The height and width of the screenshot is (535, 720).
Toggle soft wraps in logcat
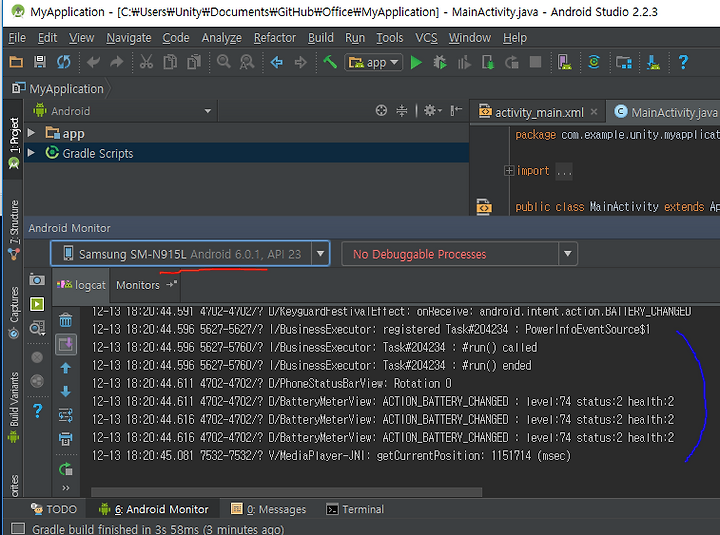(66, 415)
